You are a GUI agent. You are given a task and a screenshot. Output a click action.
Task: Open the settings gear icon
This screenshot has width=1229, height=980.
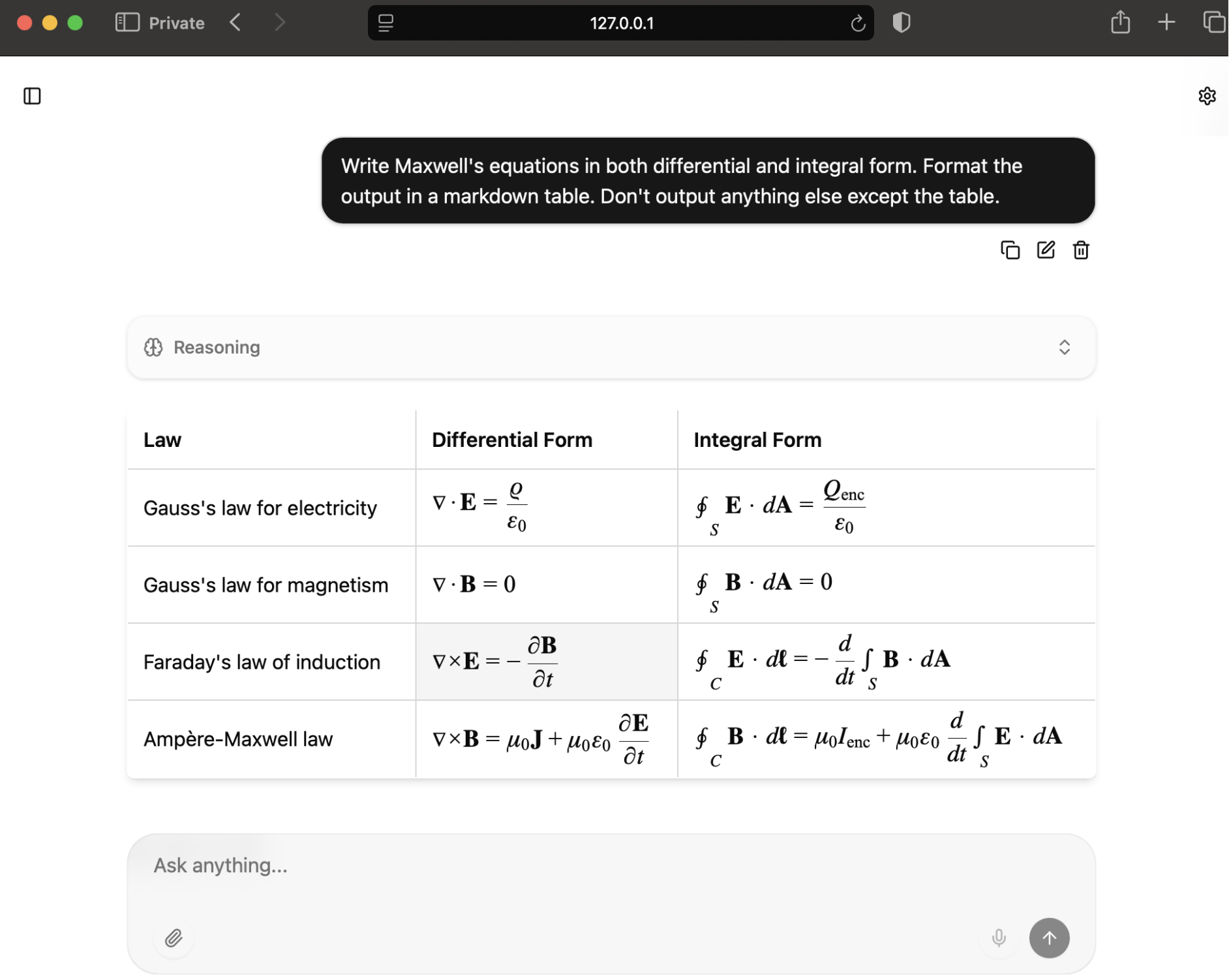click(x=1207, y=96)
